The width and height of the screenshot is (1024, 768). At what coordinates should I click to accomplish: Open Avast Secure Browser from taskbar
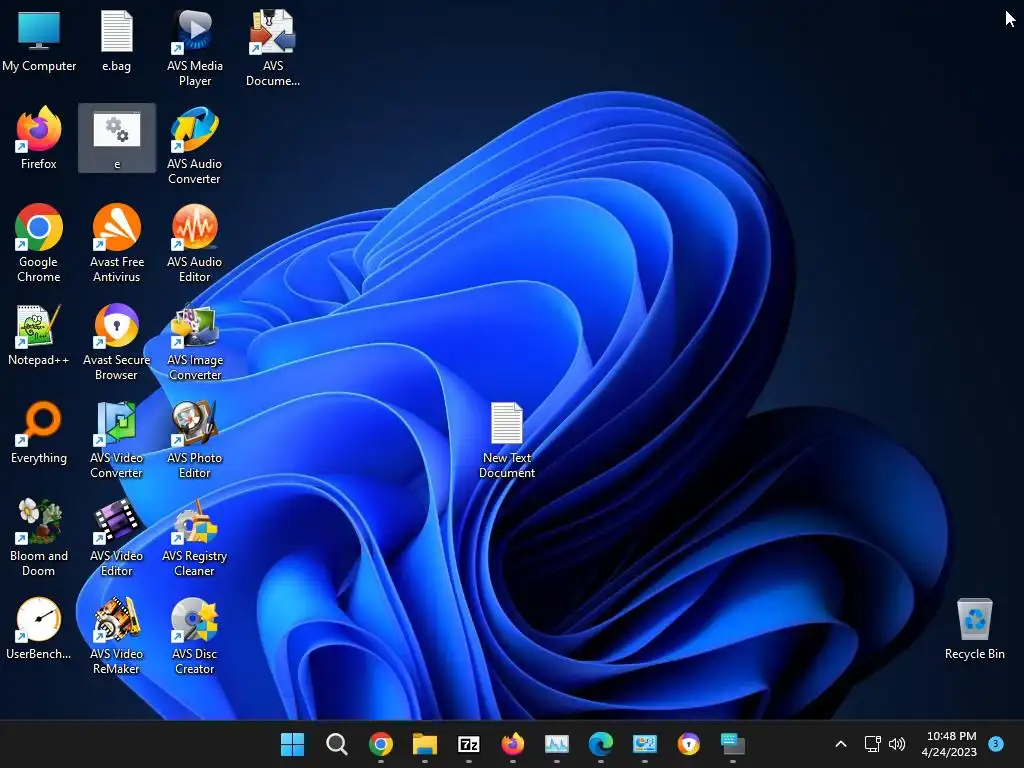point(688,744)
